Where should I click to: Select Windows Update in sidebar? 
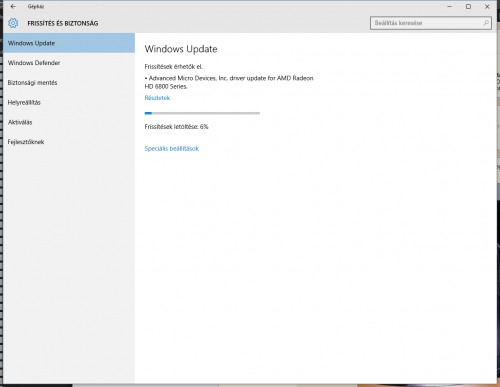pyautogui.click(x=69, y=43)
